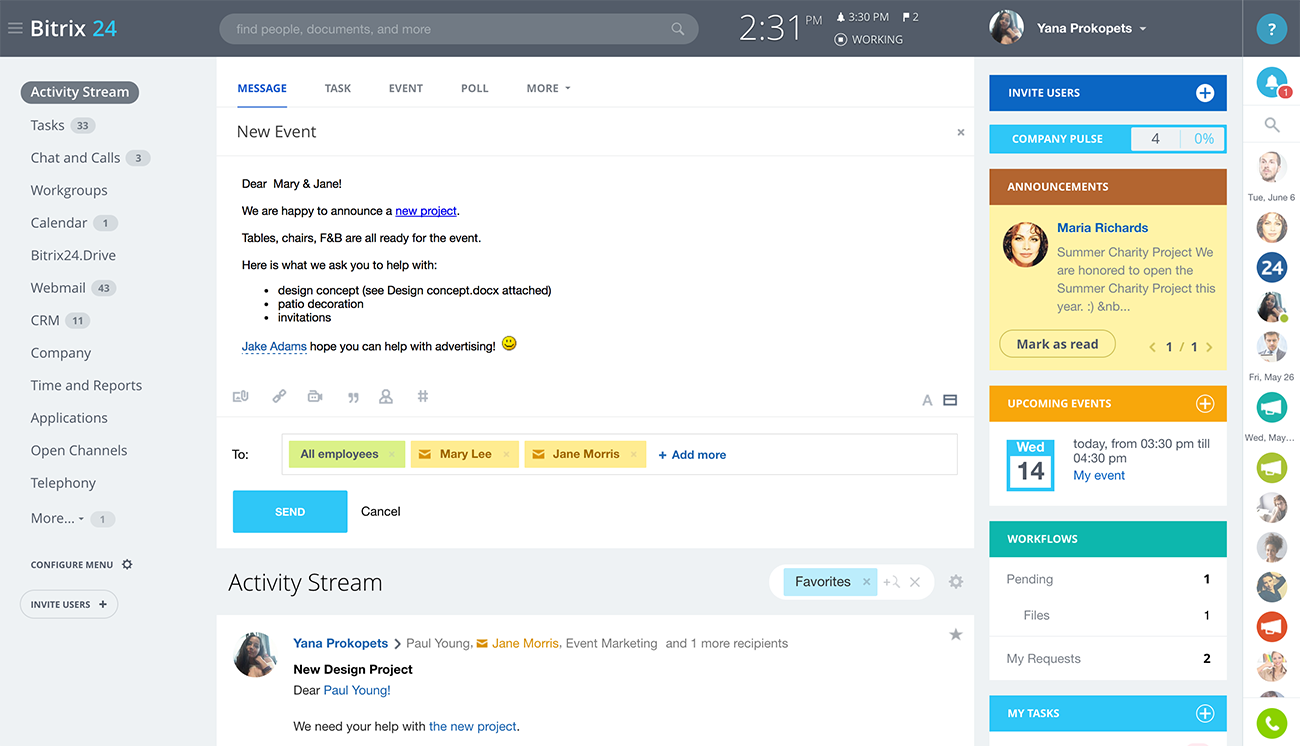The width and height of the screenshot is (1300, 746).
Task: Click the insert link icon in editor
Action: pos(279,397)
